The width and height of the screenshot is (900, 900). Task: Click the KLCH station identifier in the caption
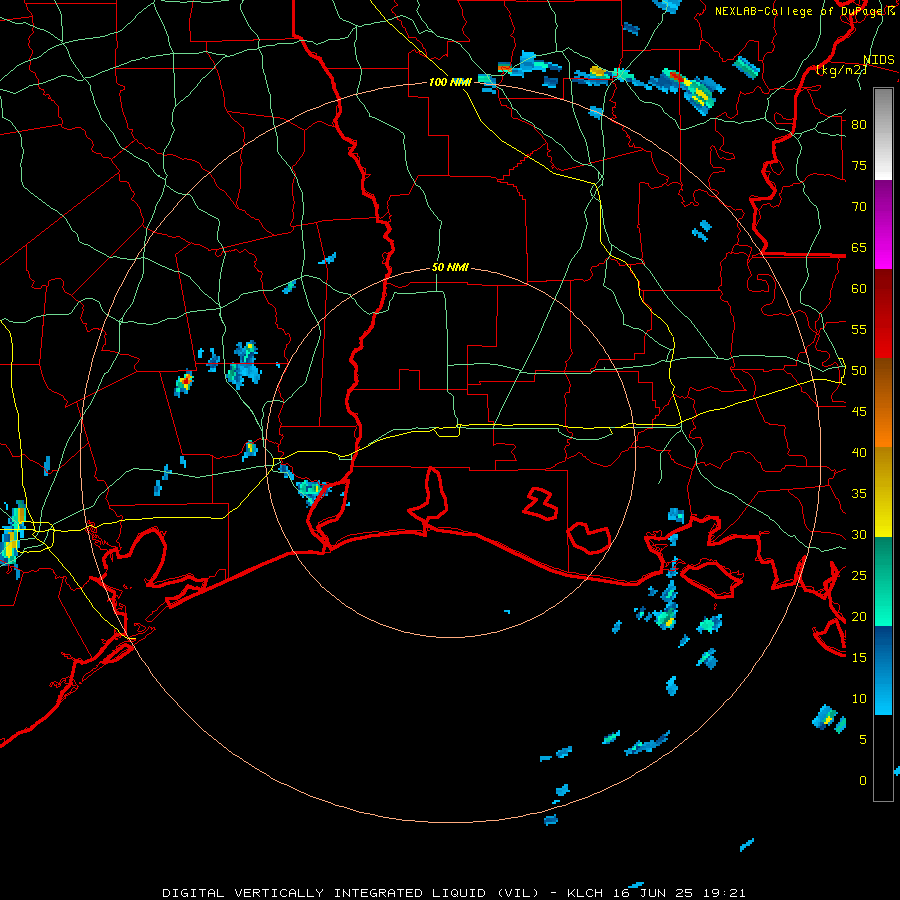pyautogui.click(x=585, y=893)
